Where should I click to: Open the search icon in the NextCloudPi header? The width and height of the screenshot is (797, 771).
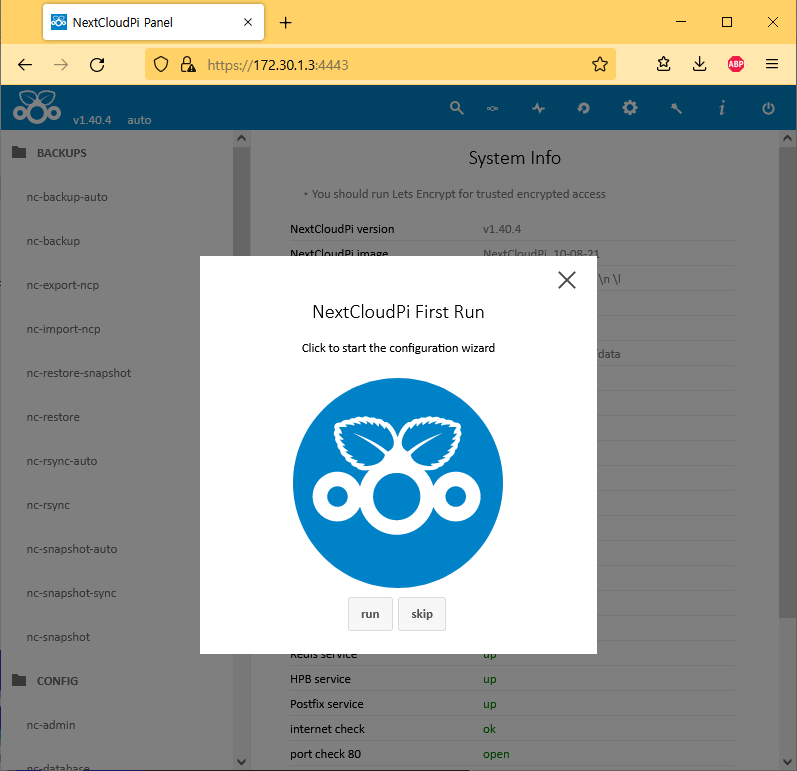point(456,108)
